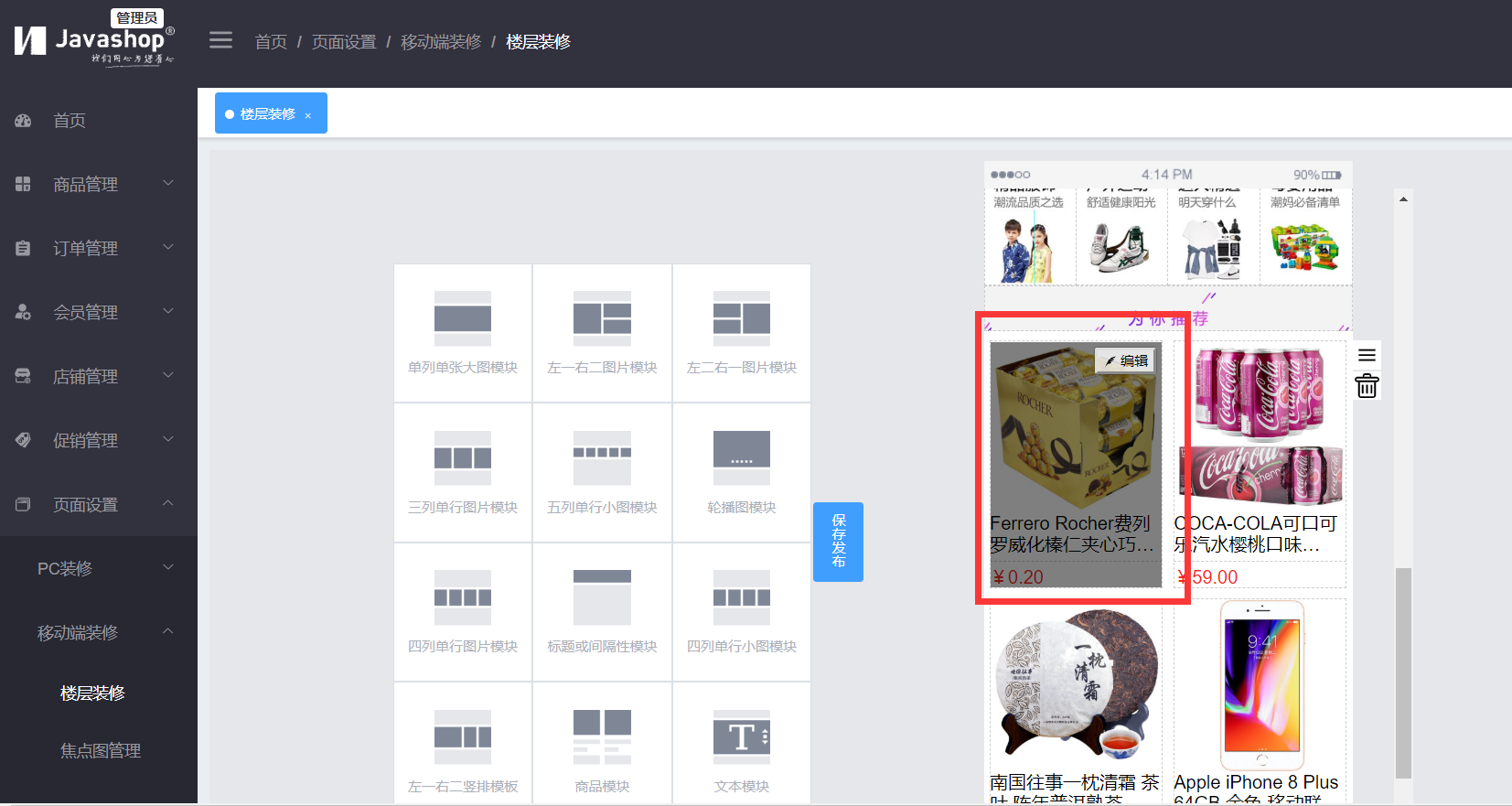The height and width of the screenshot is (806, 1512).
Task: Select the 轮播图模块 carousel icon
Action: click(x=742, y=457)
